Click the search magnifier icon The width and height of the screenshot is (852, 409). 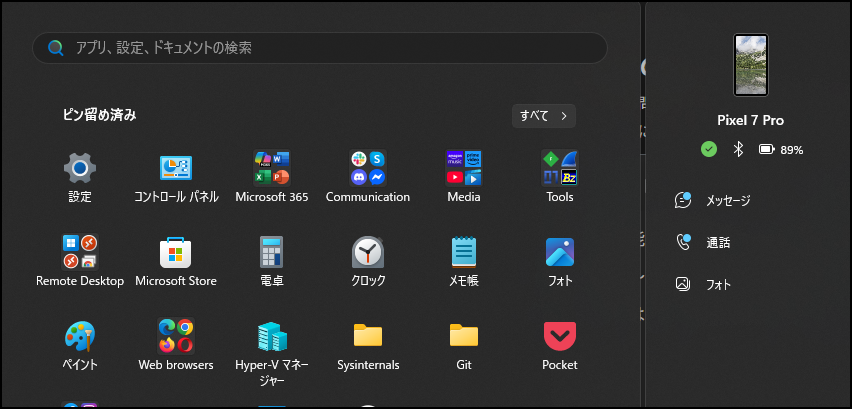click(x=56, y=48)
